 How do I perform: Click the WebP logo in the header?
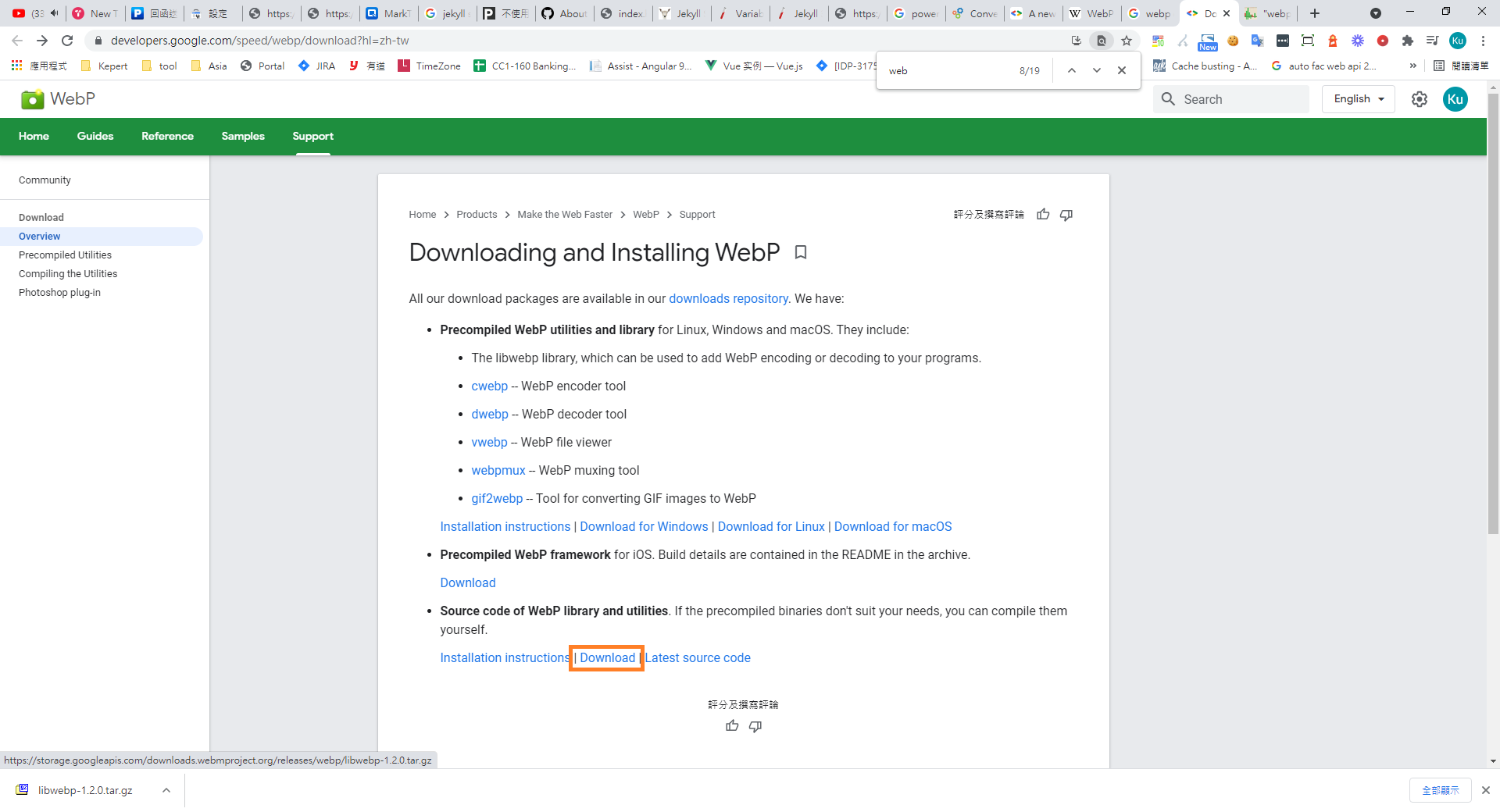coord(58,99)
